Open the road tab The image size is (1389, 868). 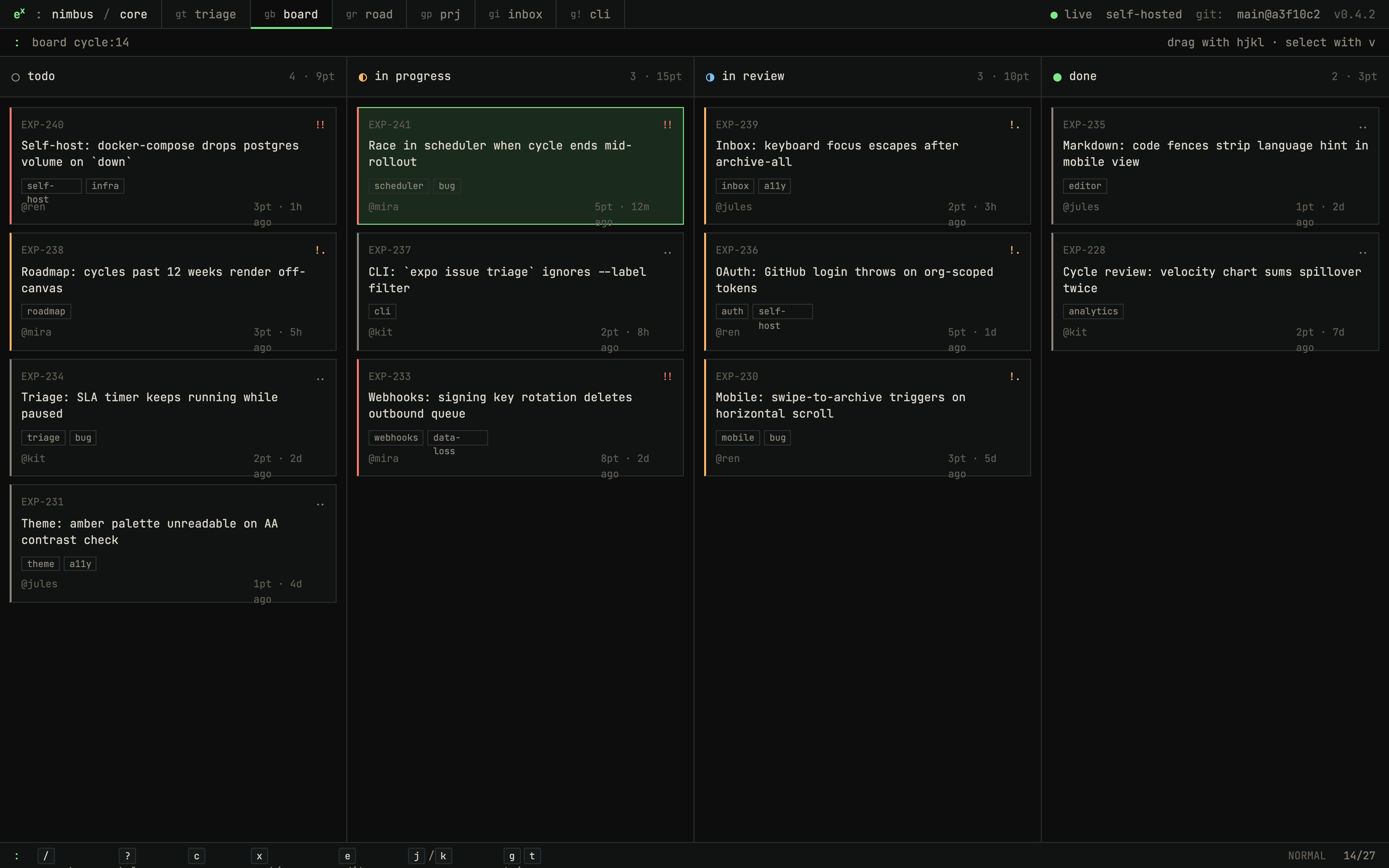click(x=369, y=14)
